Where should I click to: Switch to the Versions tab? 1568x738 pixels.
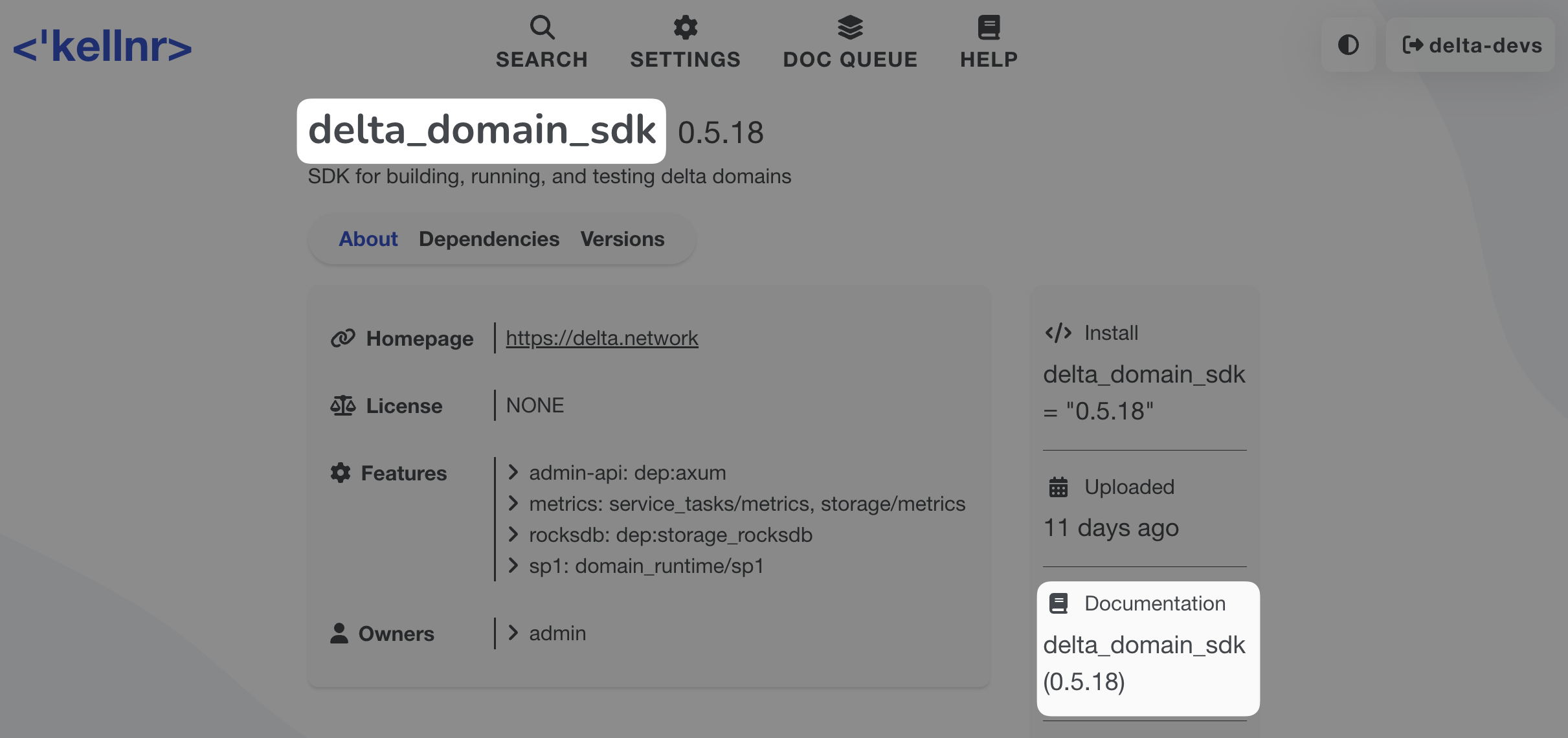click(622, 239)
